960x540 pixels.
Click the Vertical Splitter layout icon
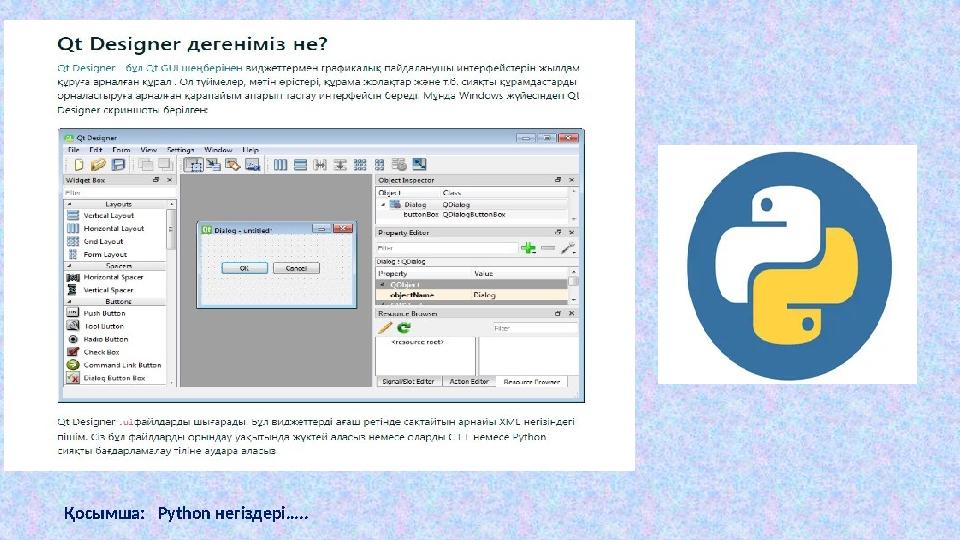click(340, 165)
